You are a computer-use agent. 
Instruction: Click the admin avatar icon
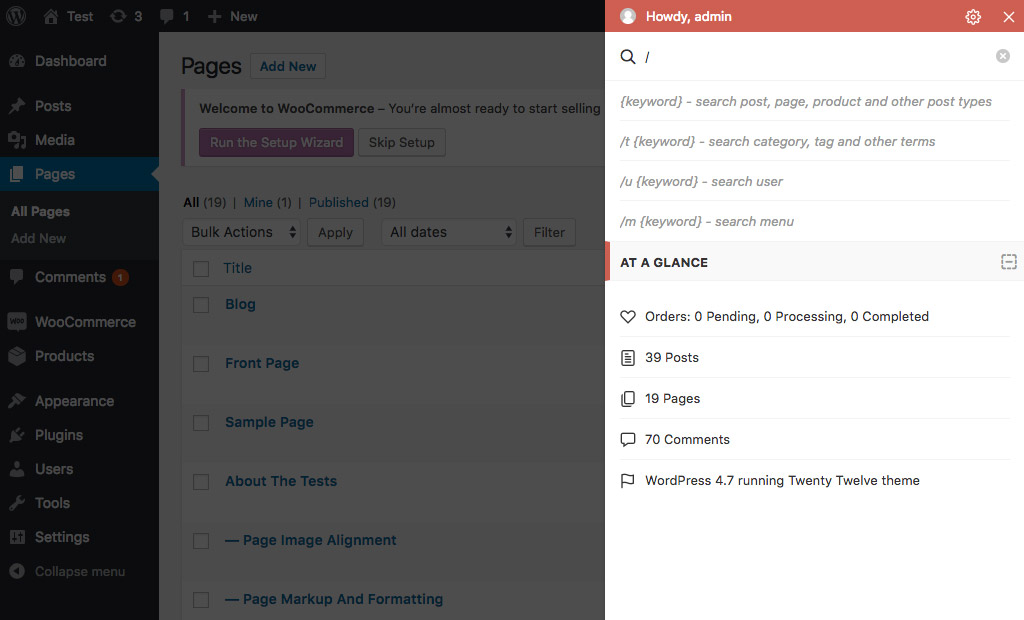coord(628,16)
